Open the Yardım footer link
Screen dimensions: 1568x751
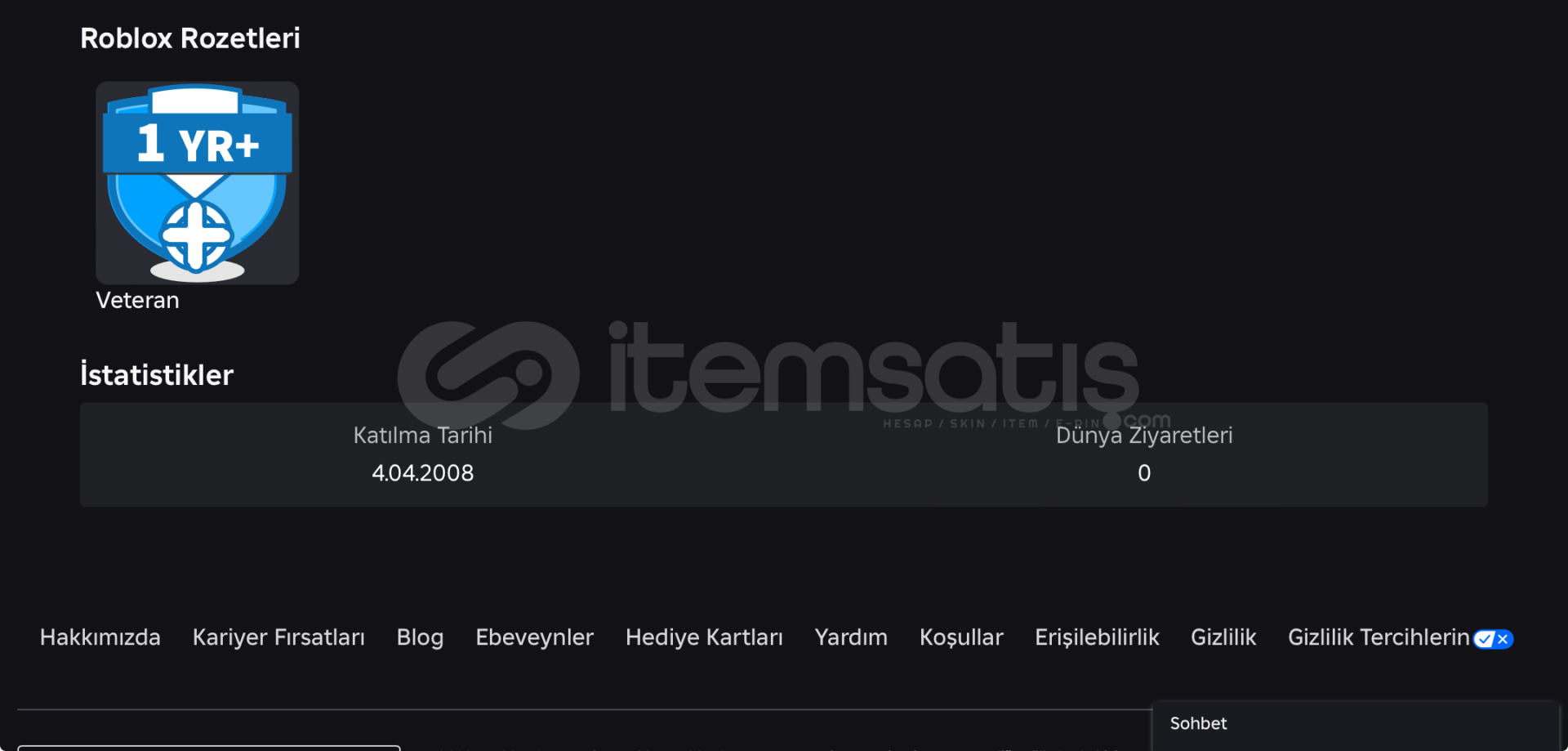pyautogui.click(x=851, y=637)
